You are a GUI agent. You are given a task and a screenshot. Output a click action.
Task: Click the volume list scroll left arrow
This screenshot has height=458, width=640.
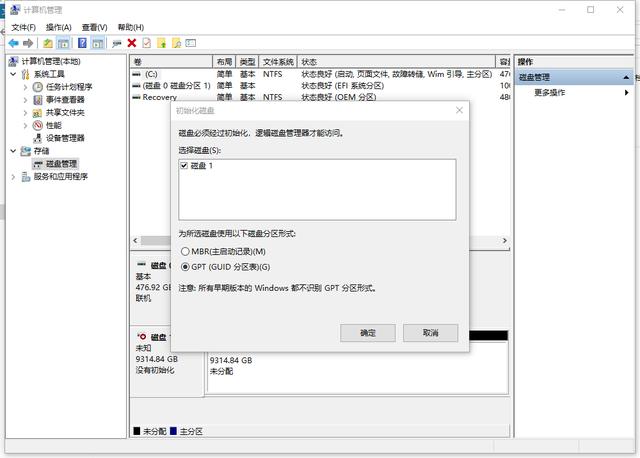pos(136,241)
